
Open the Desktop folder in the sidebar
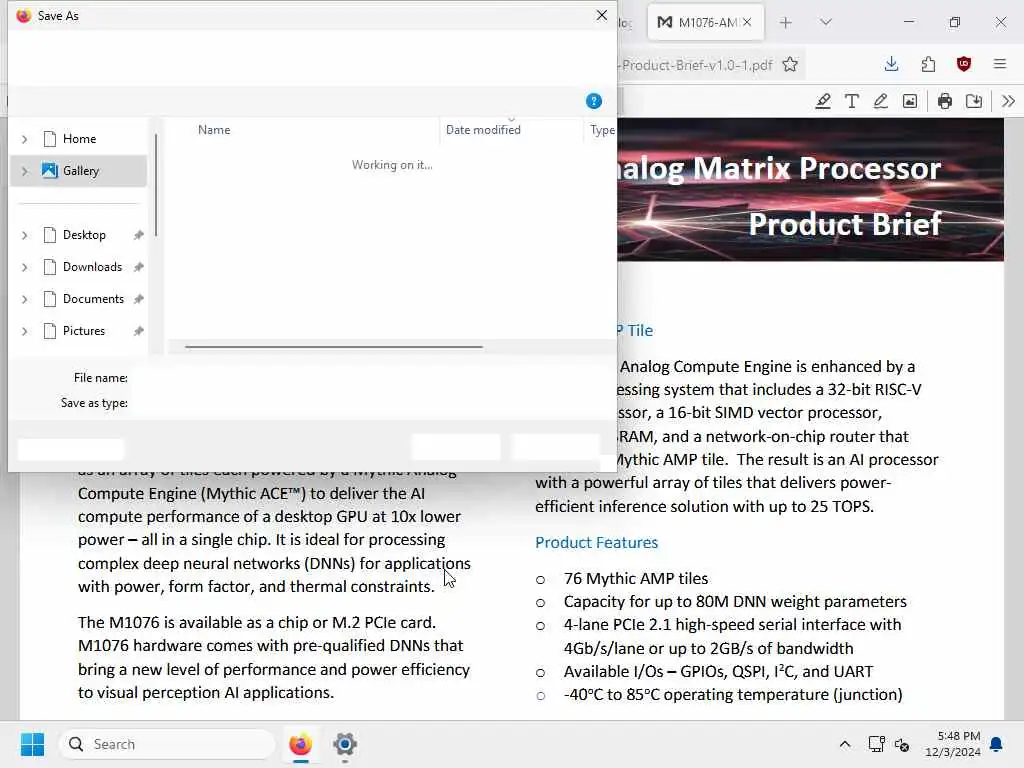[x=84, y=234]
